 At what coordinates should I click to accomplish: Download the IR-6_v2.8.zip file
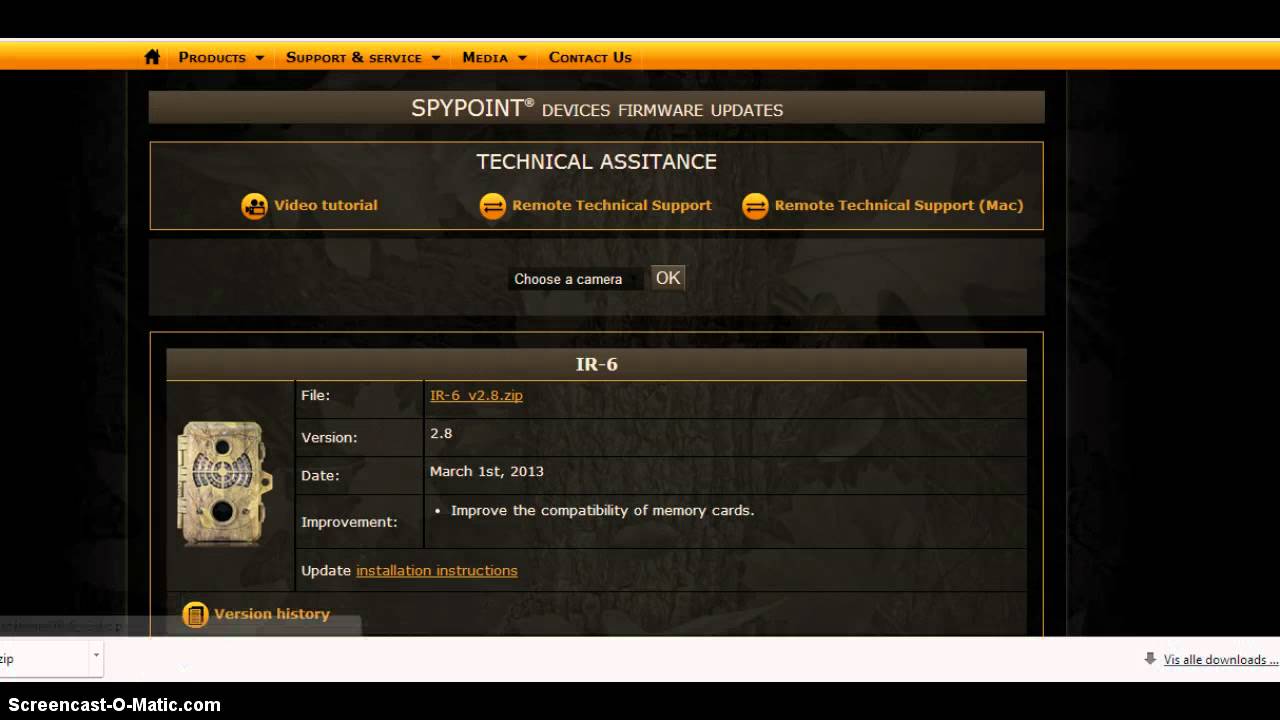476,395
